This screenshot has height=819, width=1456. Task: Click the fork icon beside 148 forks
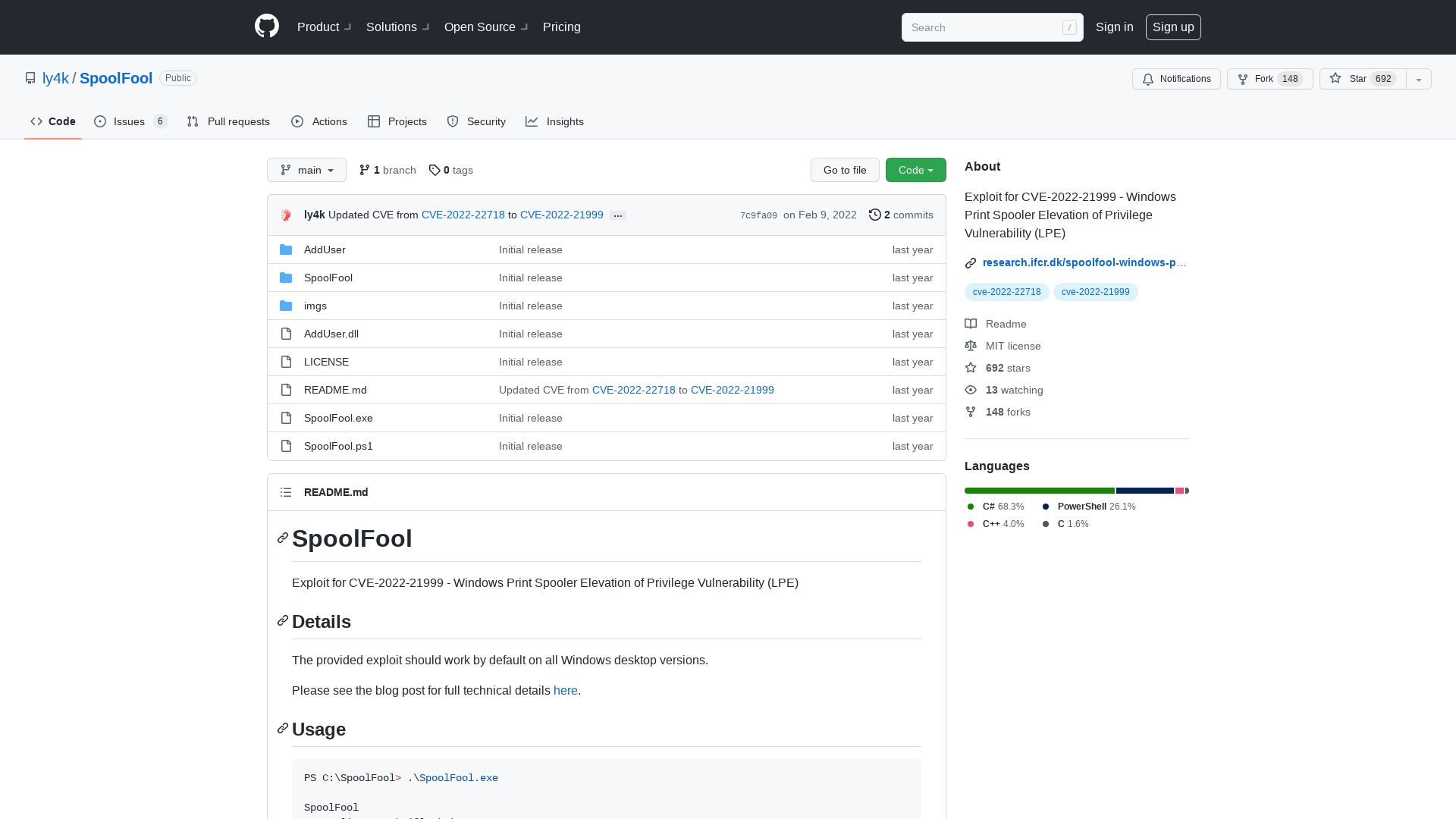971,412
